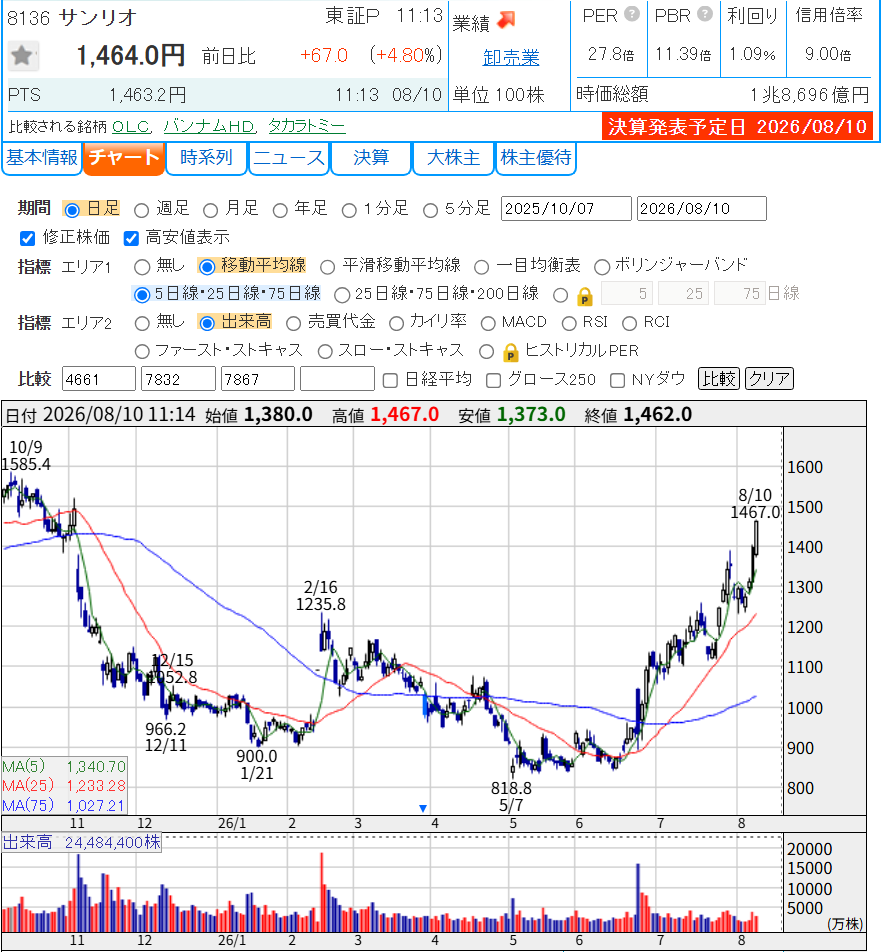Choose the 1分足 interval
Image resolution: width=888 pixels, height=952 pixels.
pos(348,211)
